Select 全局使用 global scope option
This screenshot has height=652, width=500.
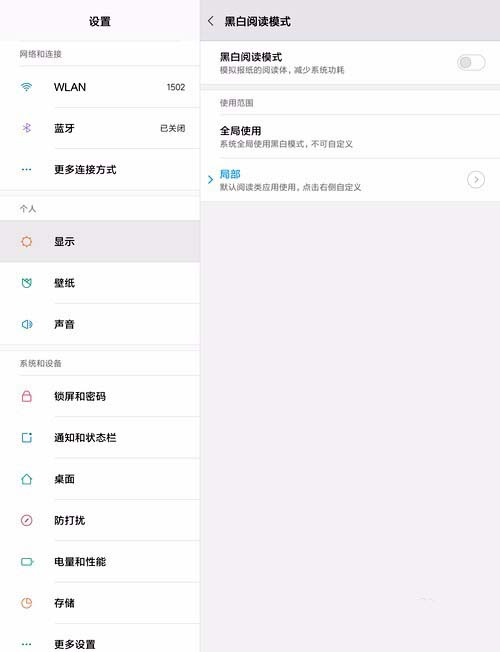click(x=350, y=137)
